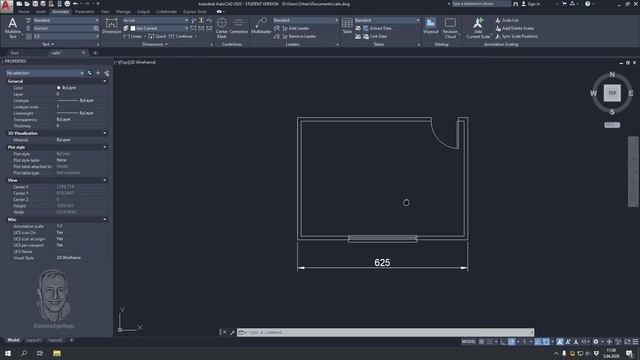Image resolution: width=640 pixels, height=360 pixels.
Task: Click the Autodesk App Store cart icon
Action: tap(564, 4)
